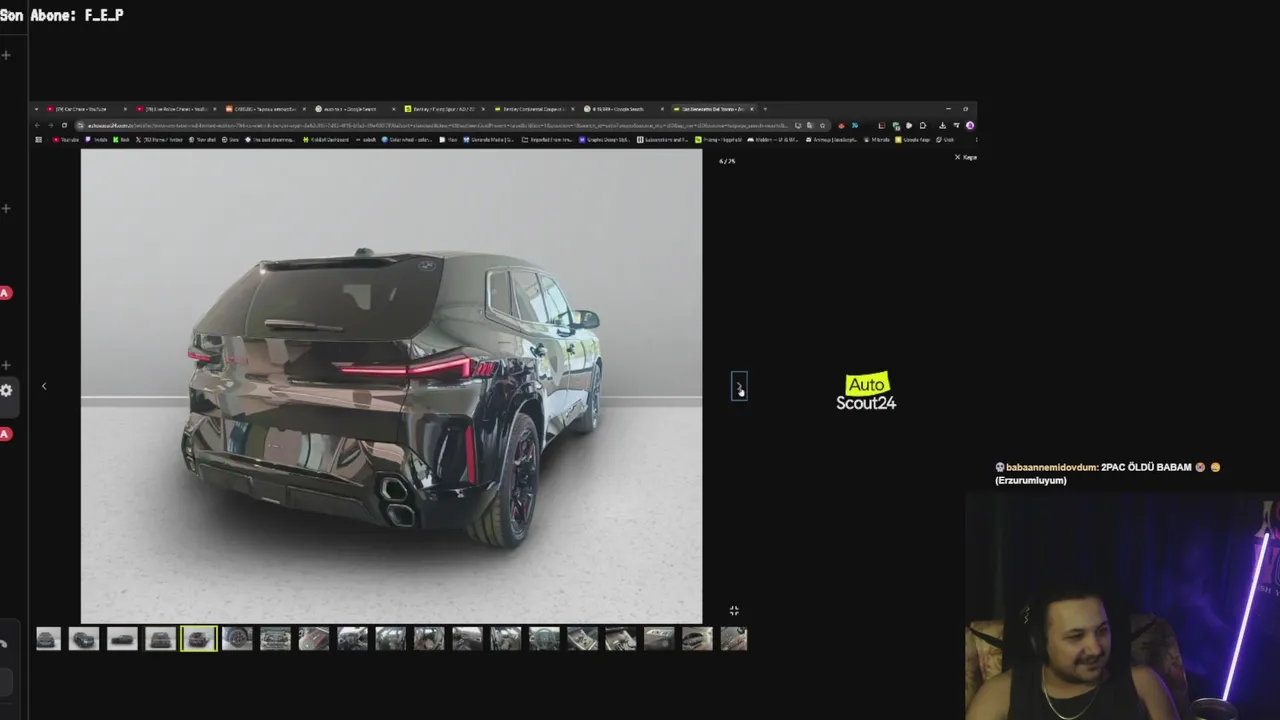Click the topmost plus icon in the sidebar

6,54
